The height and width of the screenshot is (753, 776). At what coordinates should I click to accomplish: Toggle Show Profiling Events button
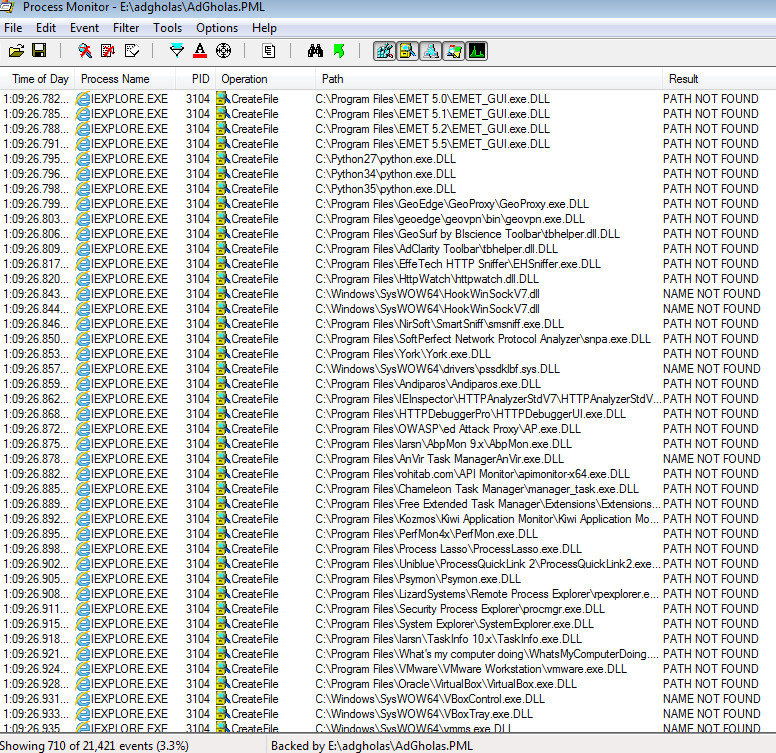(476, 50)
